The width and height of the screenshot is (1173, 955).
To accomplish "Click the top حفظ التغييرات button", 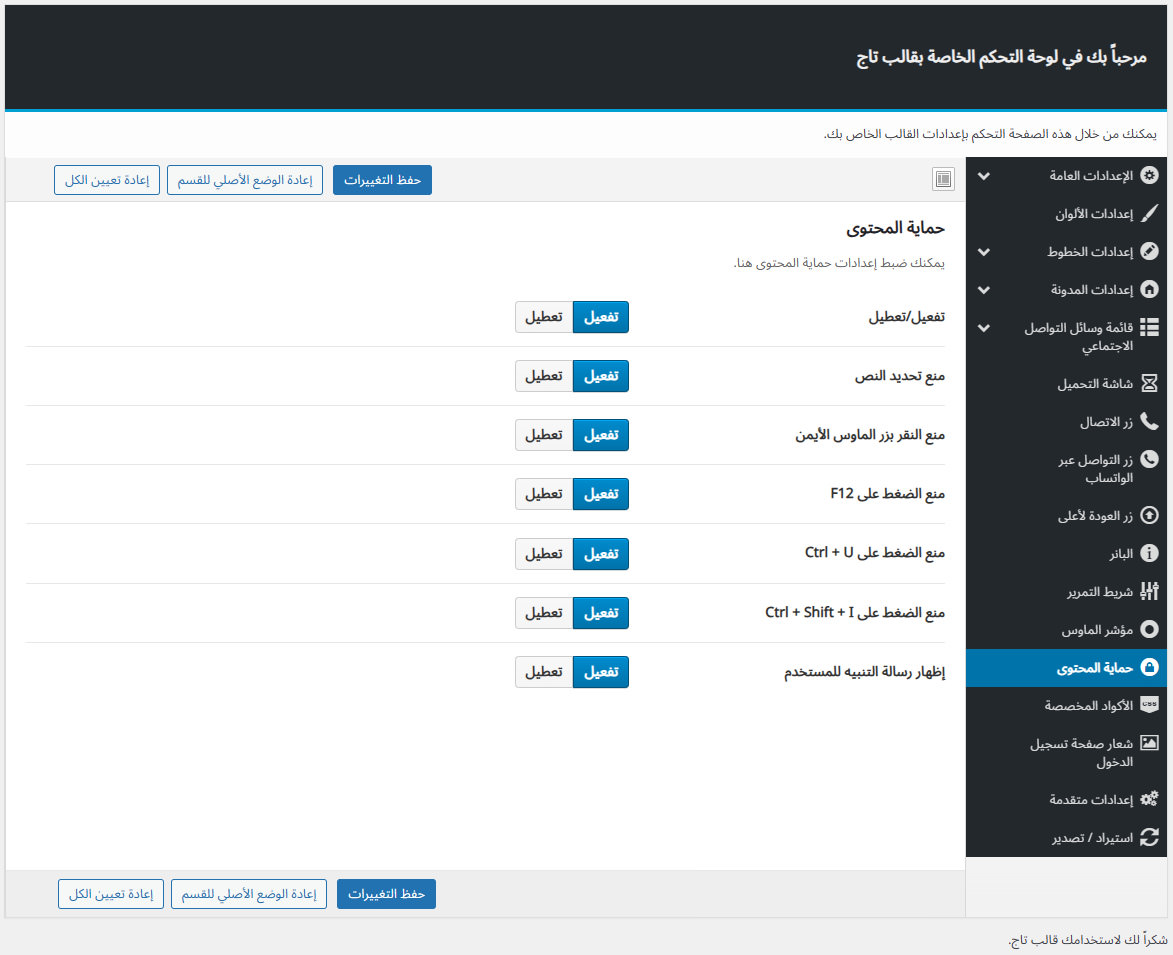I will (382, 180).
